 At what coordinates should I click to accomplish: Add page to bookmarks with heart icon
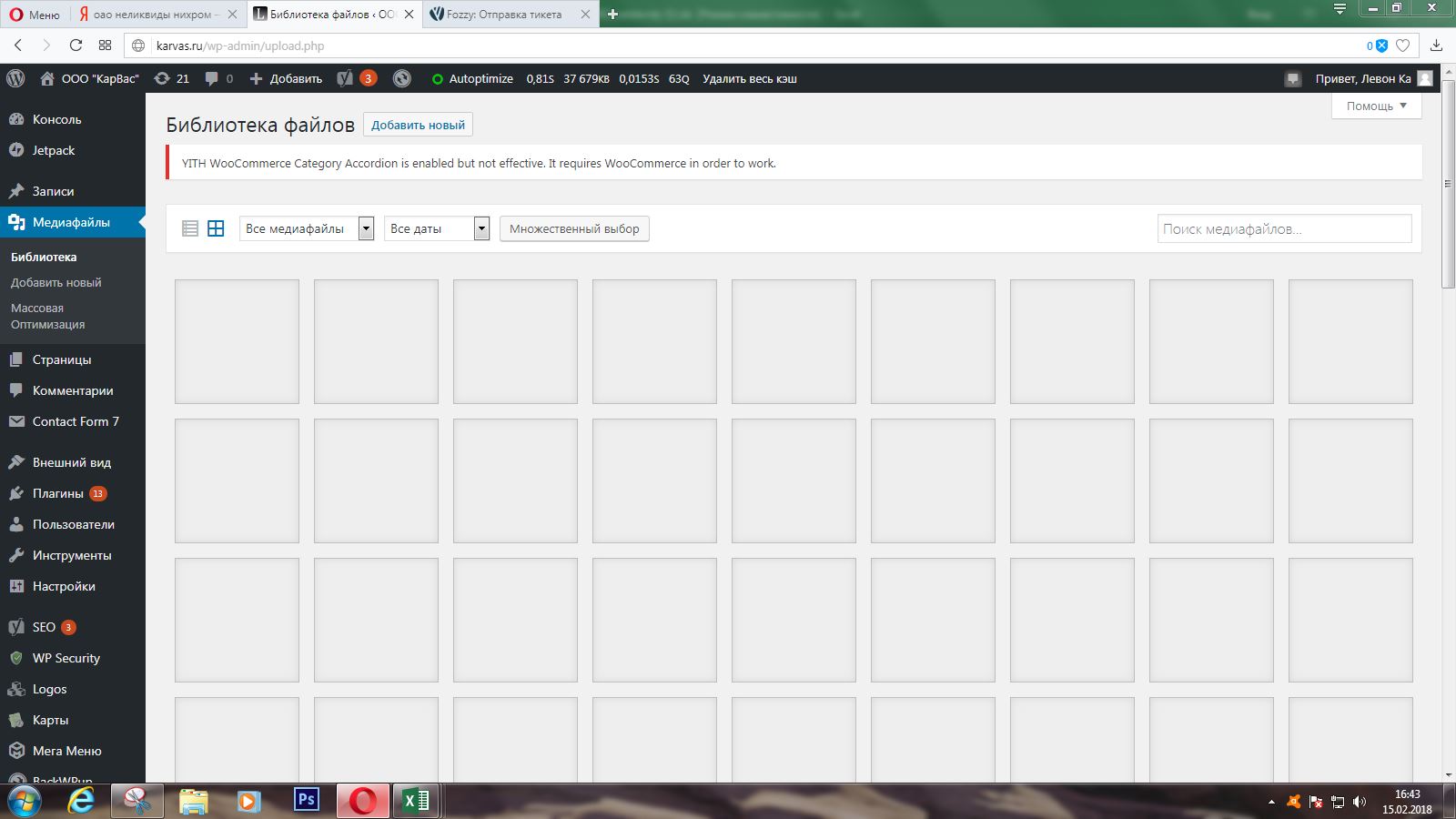click(1403, 45)
